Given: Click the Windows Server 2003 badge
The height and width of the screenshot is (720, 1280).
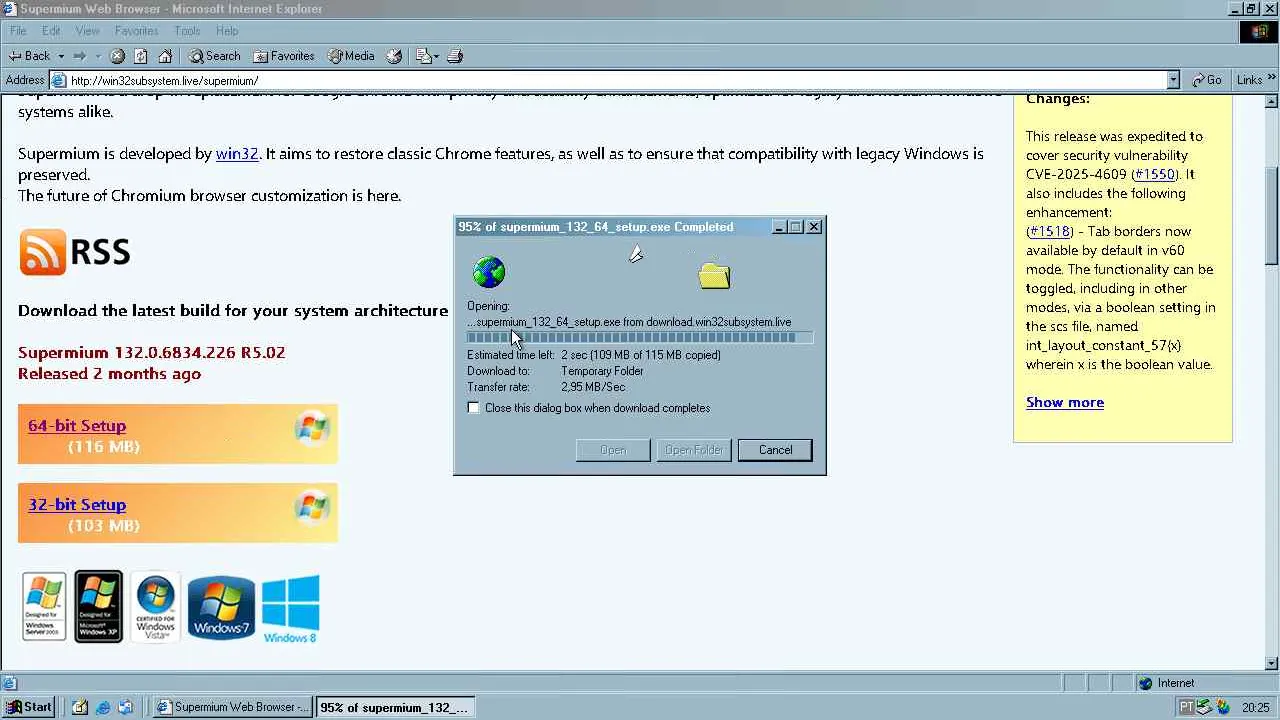Looking at the screenshot, I should [44, 606].
